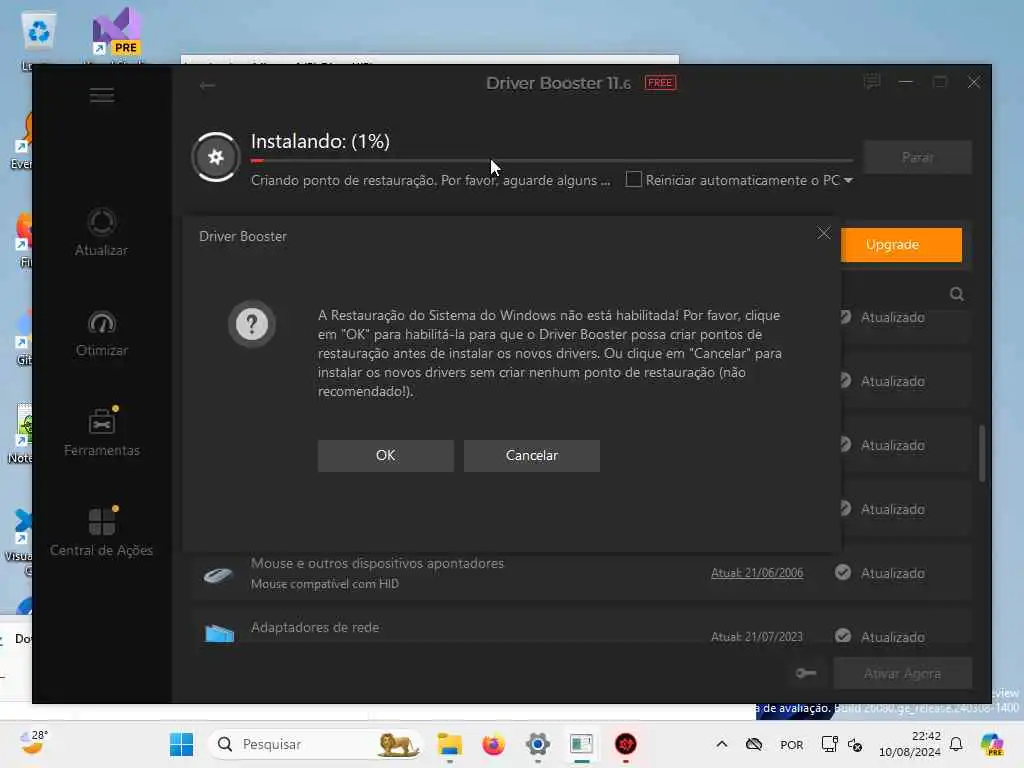Click the driver list vertical scrollbar
This screenshot has height=768, width=1024.
point(982,453)
